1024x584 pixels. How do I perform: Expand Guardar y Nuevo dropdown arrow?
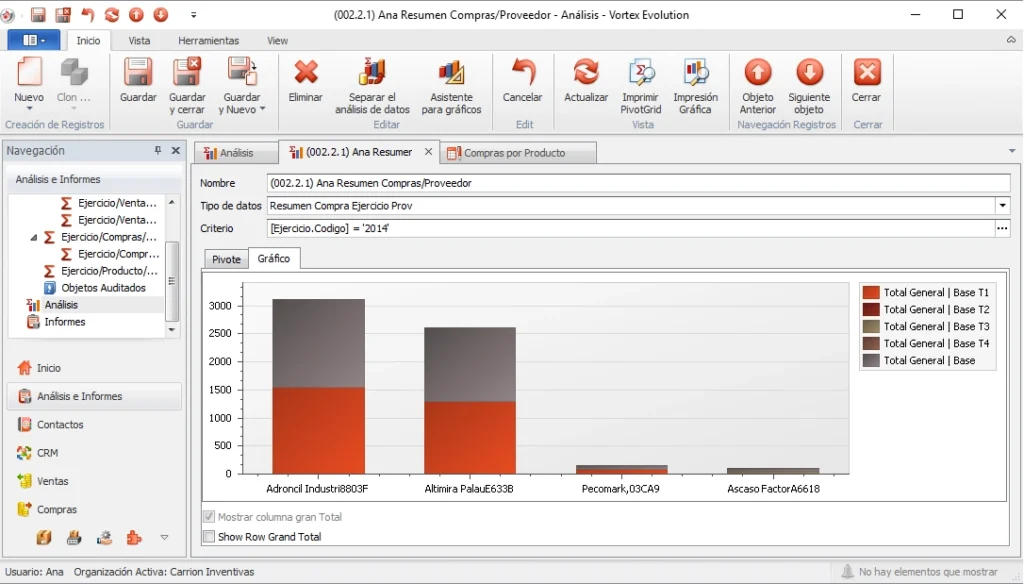point(263,109)
